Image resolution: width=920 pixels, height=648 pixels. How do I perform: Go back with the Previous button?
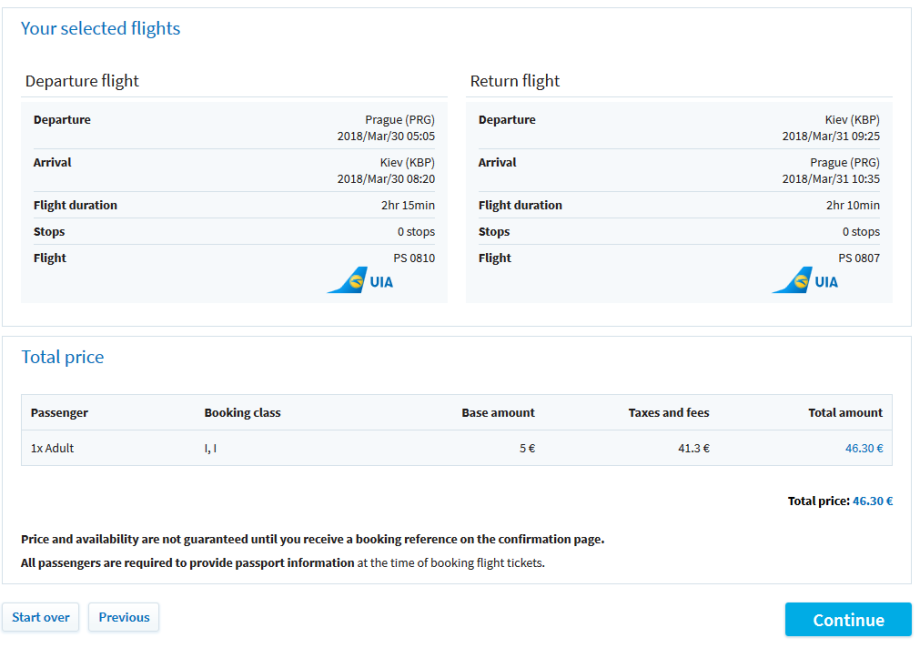coord(124,617)
